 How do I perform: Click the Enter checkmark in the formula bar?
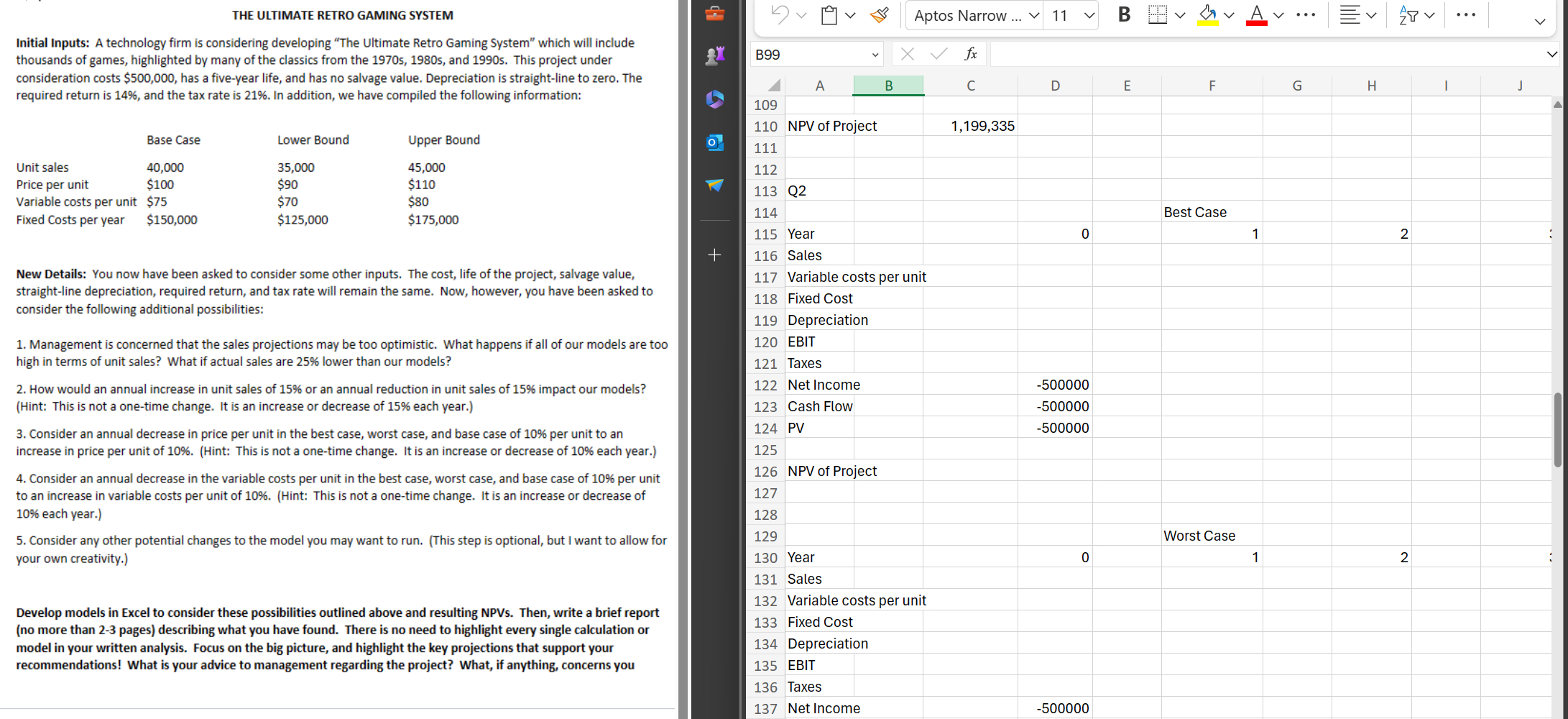(x=939, y=53)
